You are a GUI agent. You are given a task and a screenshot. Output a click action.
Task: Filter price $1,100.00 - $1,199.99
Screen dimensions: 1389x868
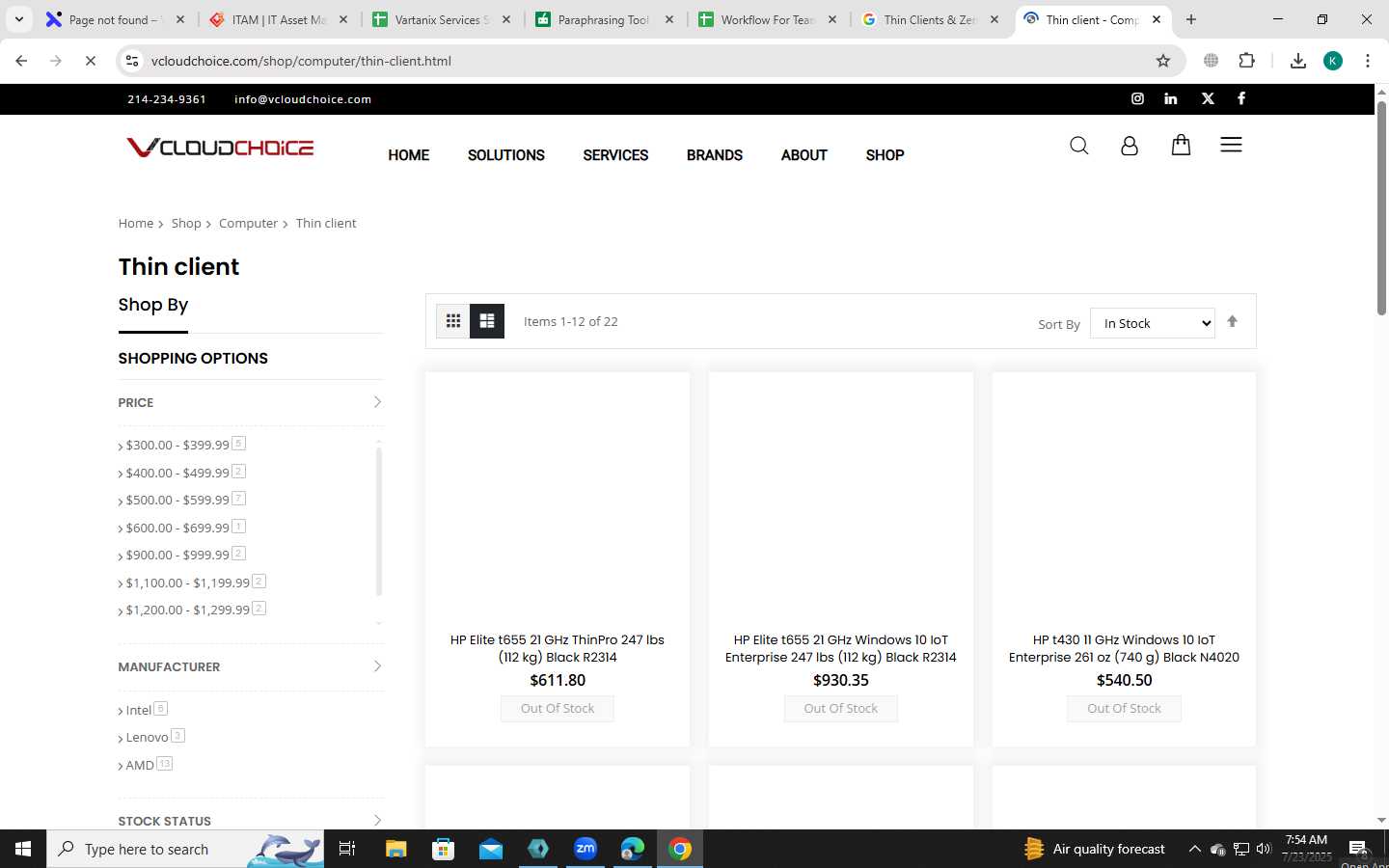point(188,583)
